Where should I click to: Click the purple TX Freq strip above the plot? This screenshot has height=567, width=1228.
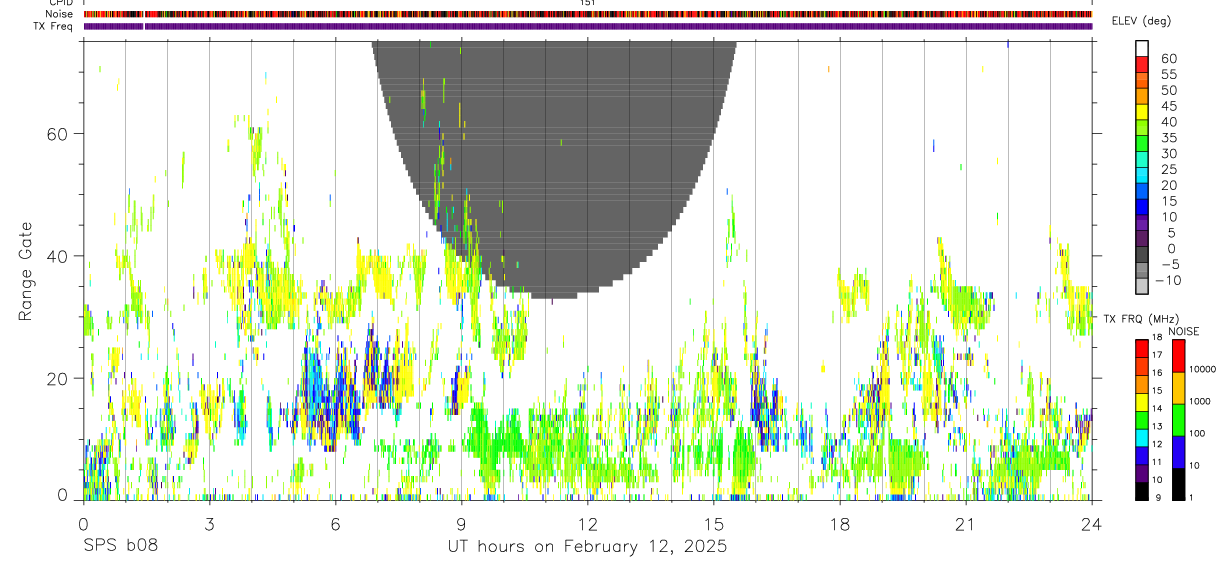click(588, 26)
